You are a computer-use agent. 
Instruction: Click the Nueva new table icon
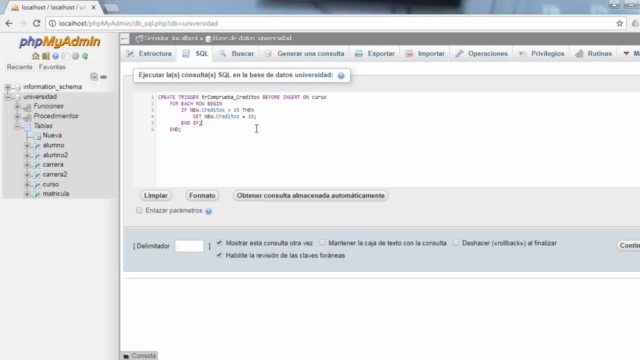(x=37, y=136)
